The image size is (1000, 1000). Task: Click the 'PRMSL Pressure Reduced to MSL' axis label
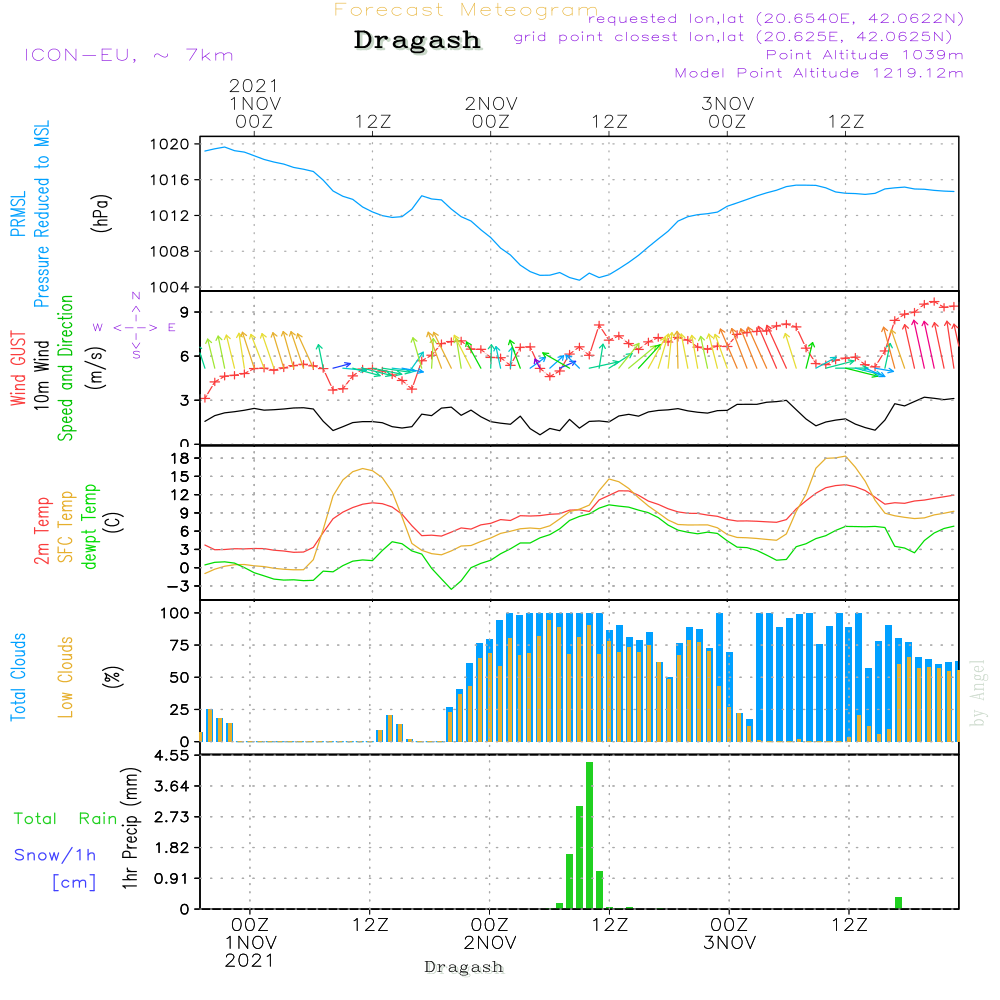tap(31, 214)
